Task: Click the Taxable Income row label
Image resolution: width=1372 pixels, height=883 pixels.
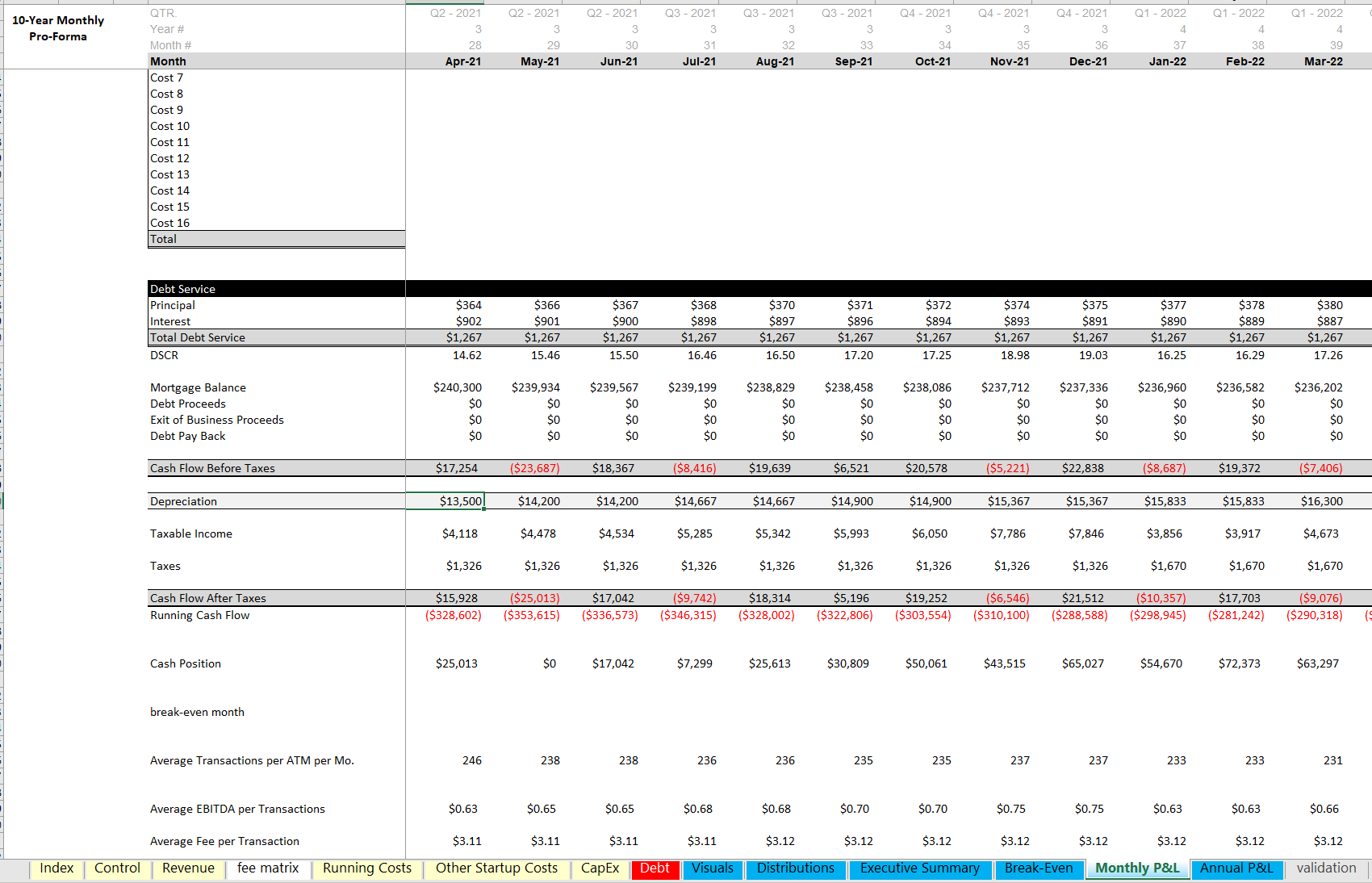Action: 190,534
